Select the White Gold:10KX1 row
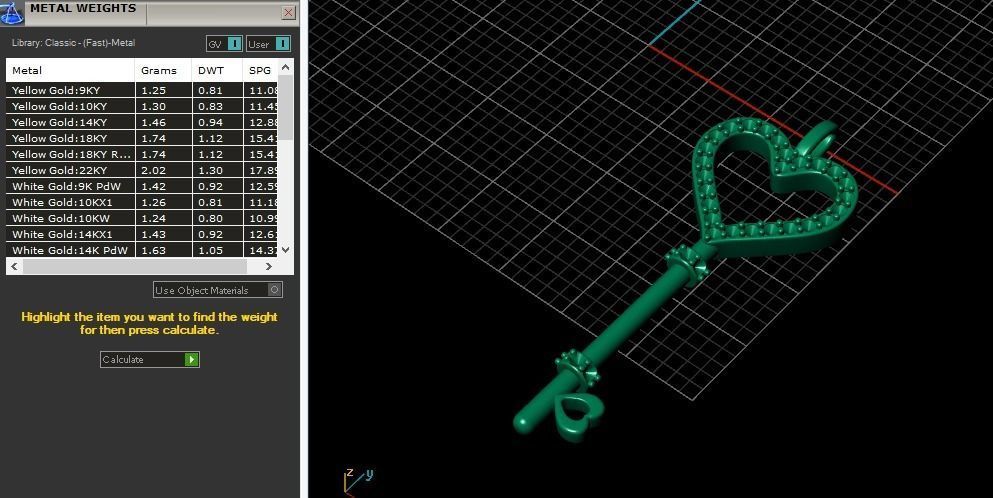 click(x=142, y=202)
